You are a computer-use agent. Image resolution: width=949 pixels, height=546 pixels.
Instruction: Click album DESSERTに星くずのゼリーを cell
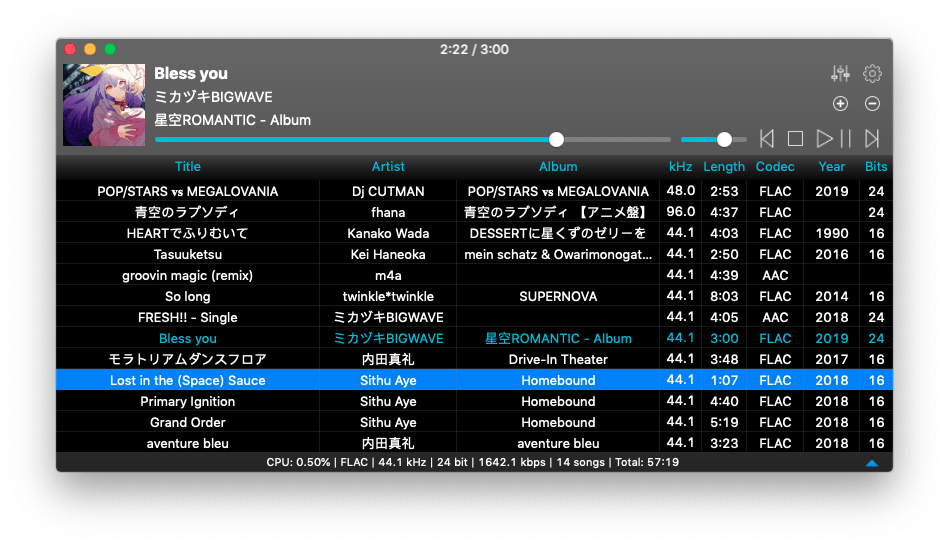(x=558, y=234)
